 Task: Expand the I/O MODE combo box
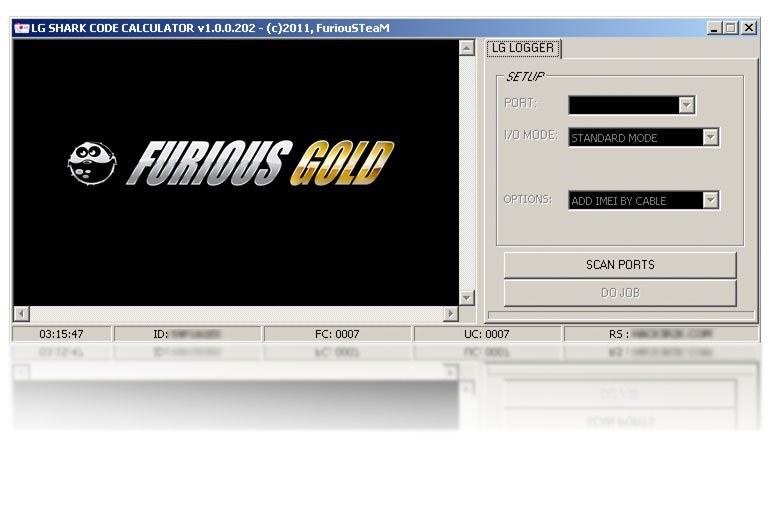click(x=710, y=138)
